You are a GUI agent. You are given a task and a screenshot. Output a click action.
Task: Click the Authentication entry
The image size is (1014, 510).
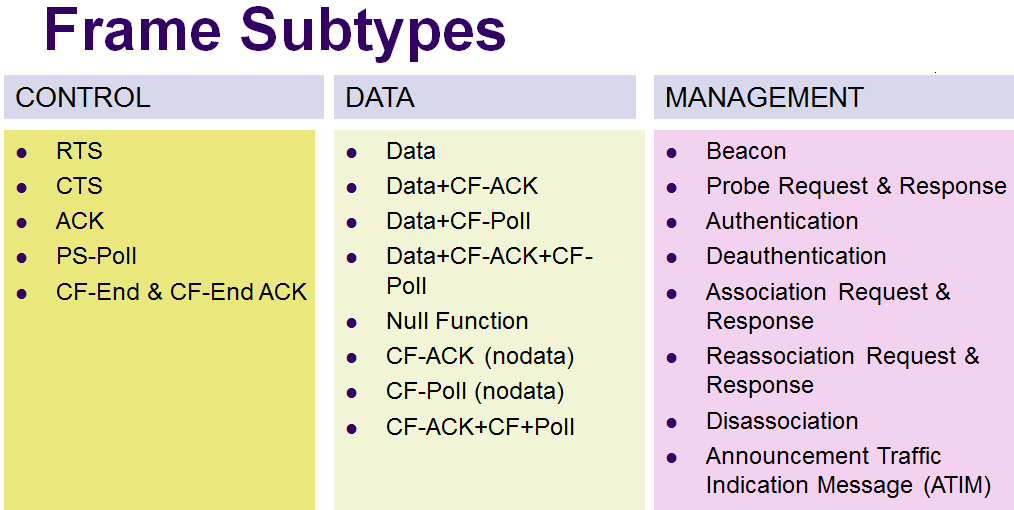pyautogui.click(x=782, y=222)
